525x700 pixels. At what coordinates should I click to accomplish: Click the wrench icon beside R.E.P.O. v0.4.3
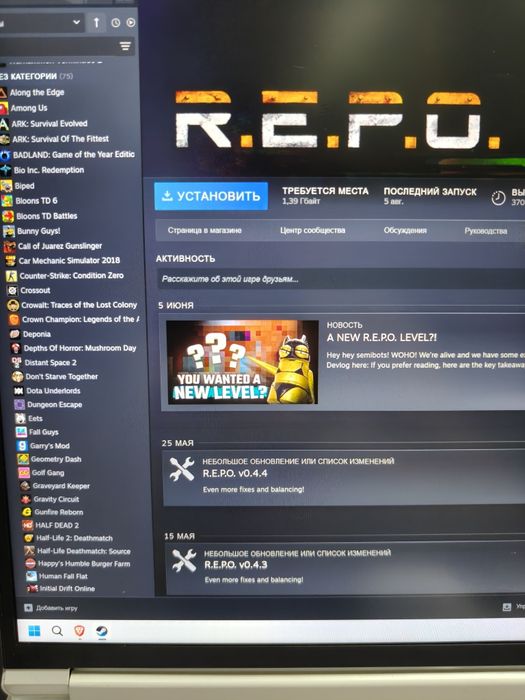184,560
